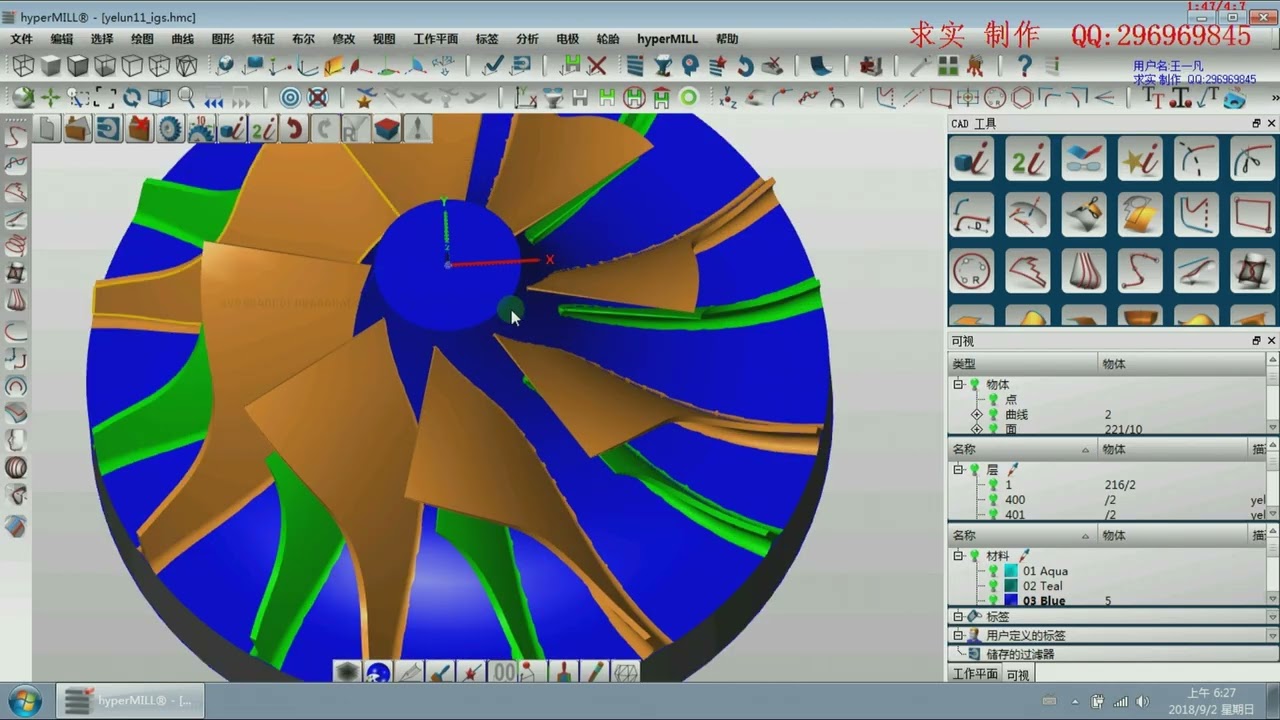Click the wireframe sphere icon in bottom viewport toolbar

pyautogui.click(x=625, y=673)
